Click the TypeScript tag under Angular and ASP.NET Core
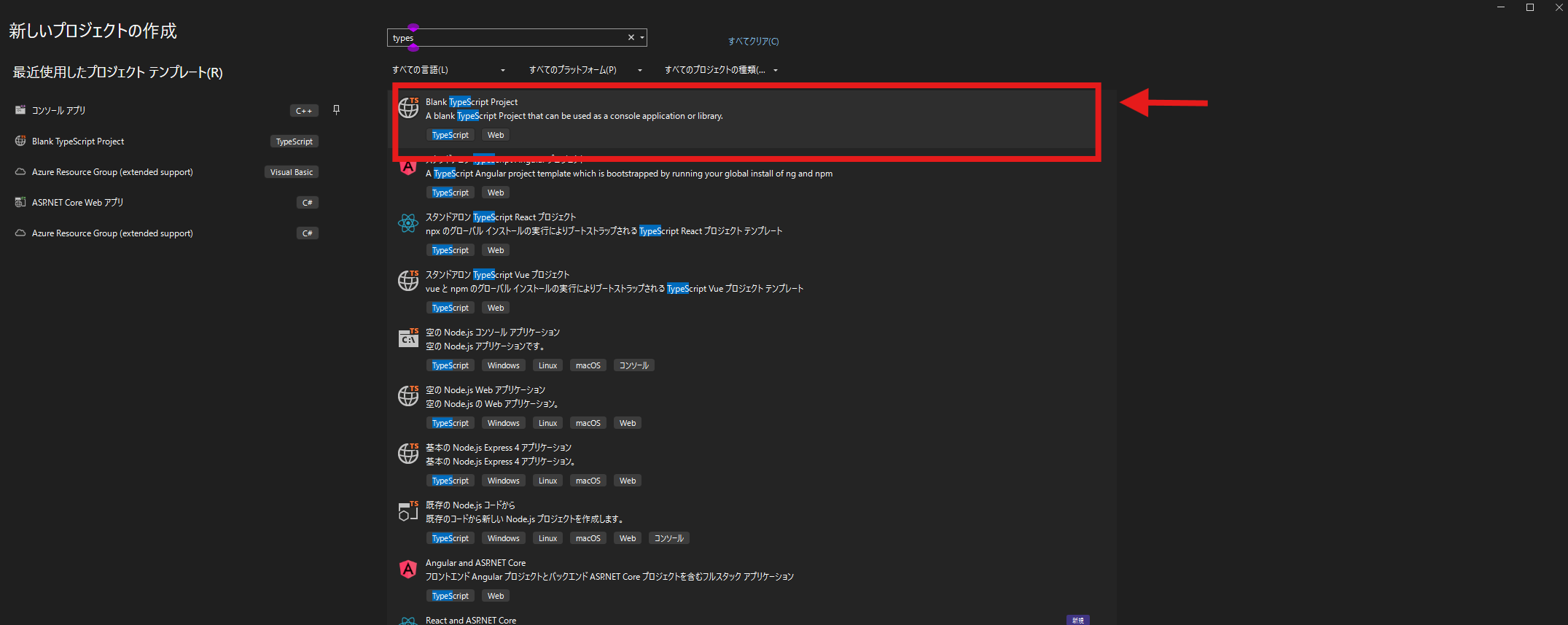 pyautogui.click(x=450, y=596)
